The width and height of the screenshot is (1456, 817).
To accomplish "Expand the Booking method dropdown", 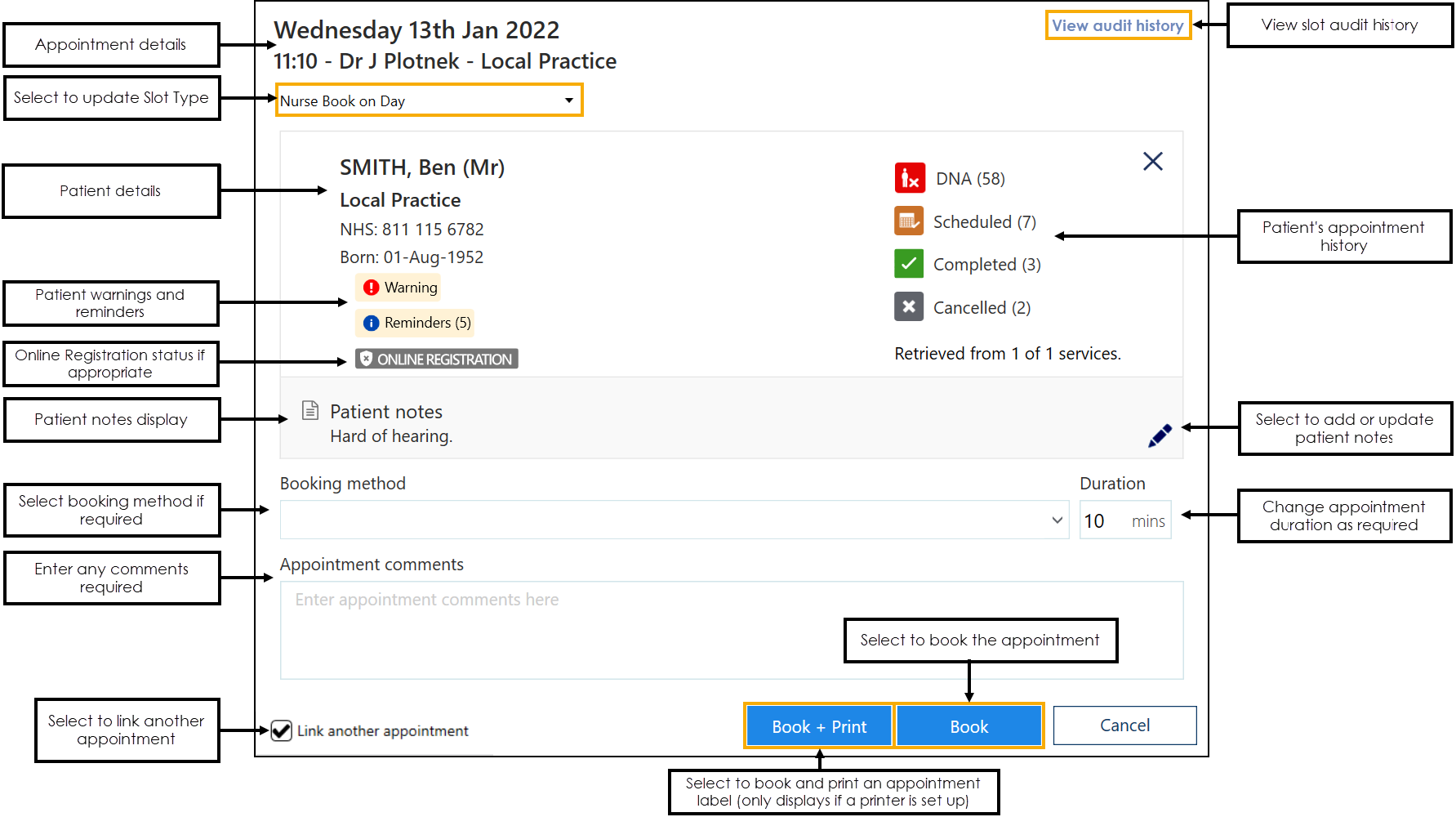I will pyautogui.click(x=674, y=520).
